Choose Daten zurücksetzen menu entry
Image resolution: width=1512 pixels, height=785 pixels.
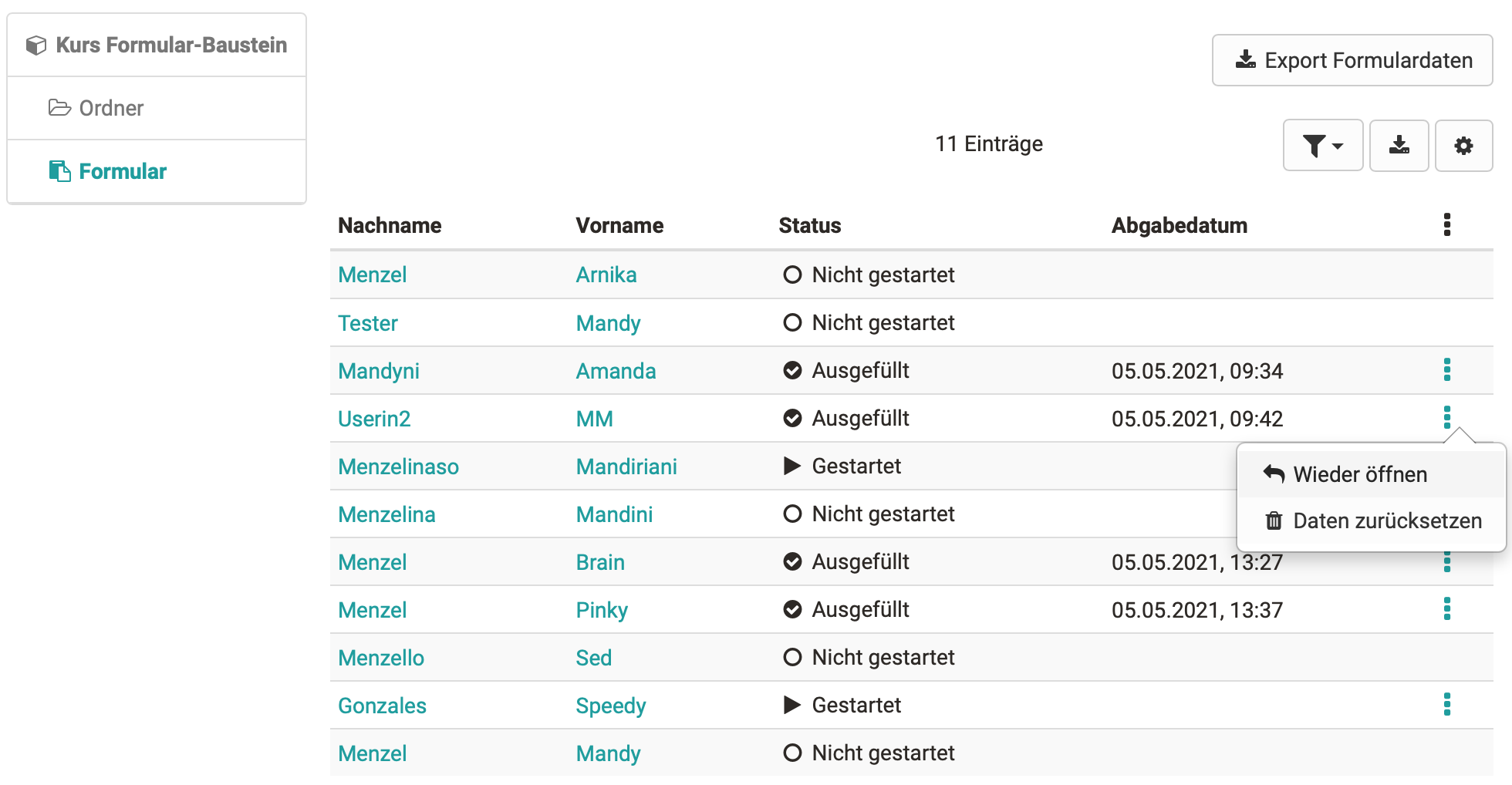pyautogui.click(x=1386, y=521)
